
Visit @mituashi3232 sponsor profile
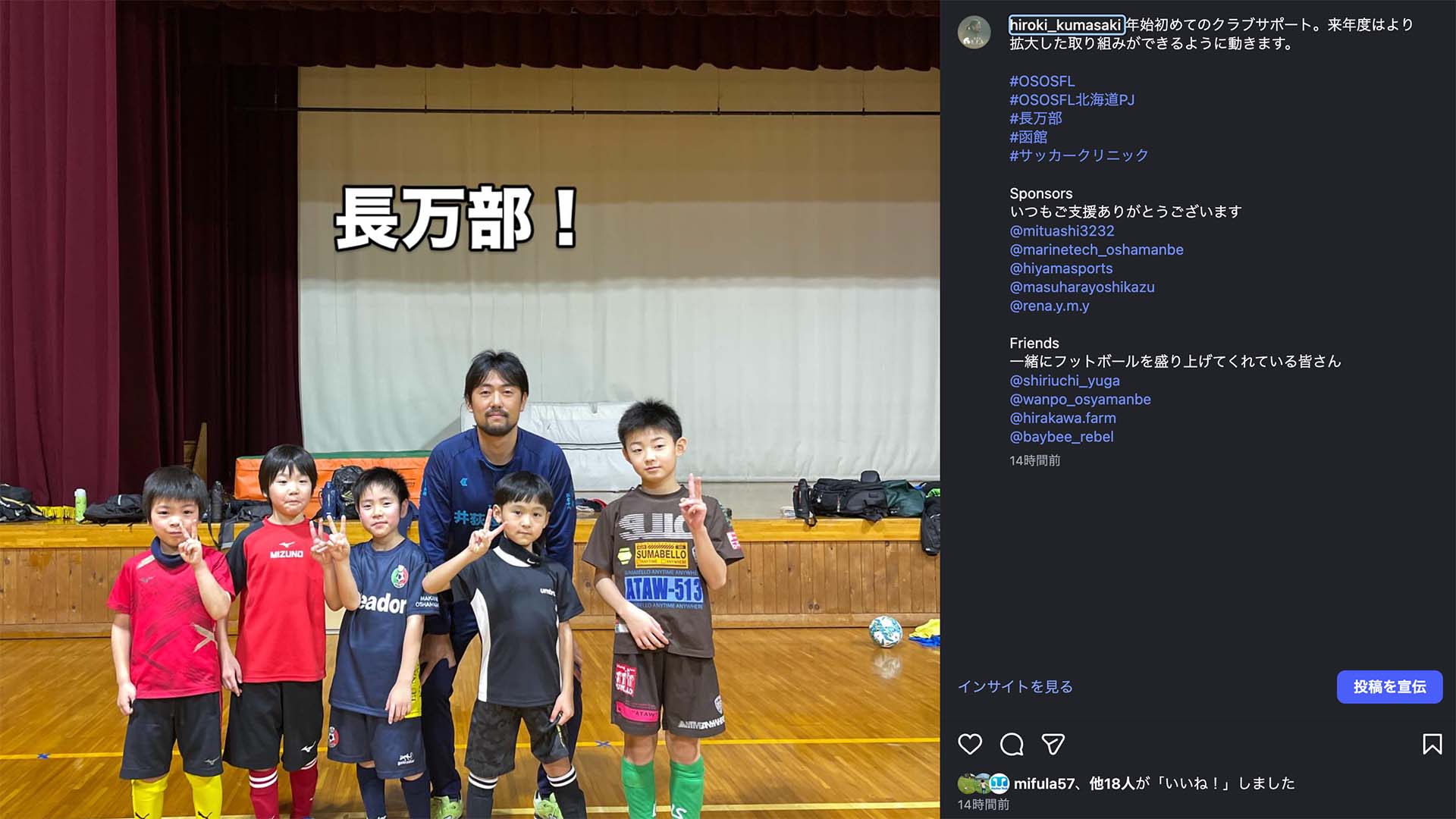[x=1062, y=231]
